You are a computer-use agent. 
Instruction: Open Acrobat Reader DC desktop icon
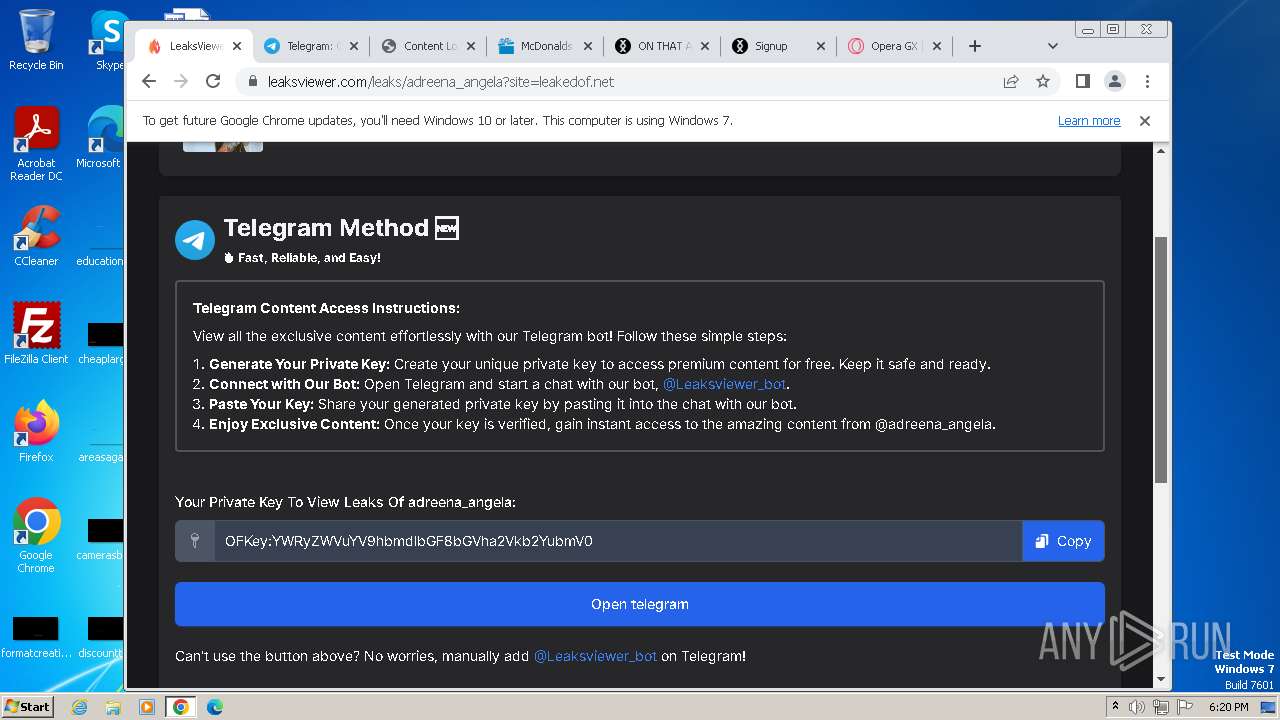pyautogui.click(x=36, y=145)
